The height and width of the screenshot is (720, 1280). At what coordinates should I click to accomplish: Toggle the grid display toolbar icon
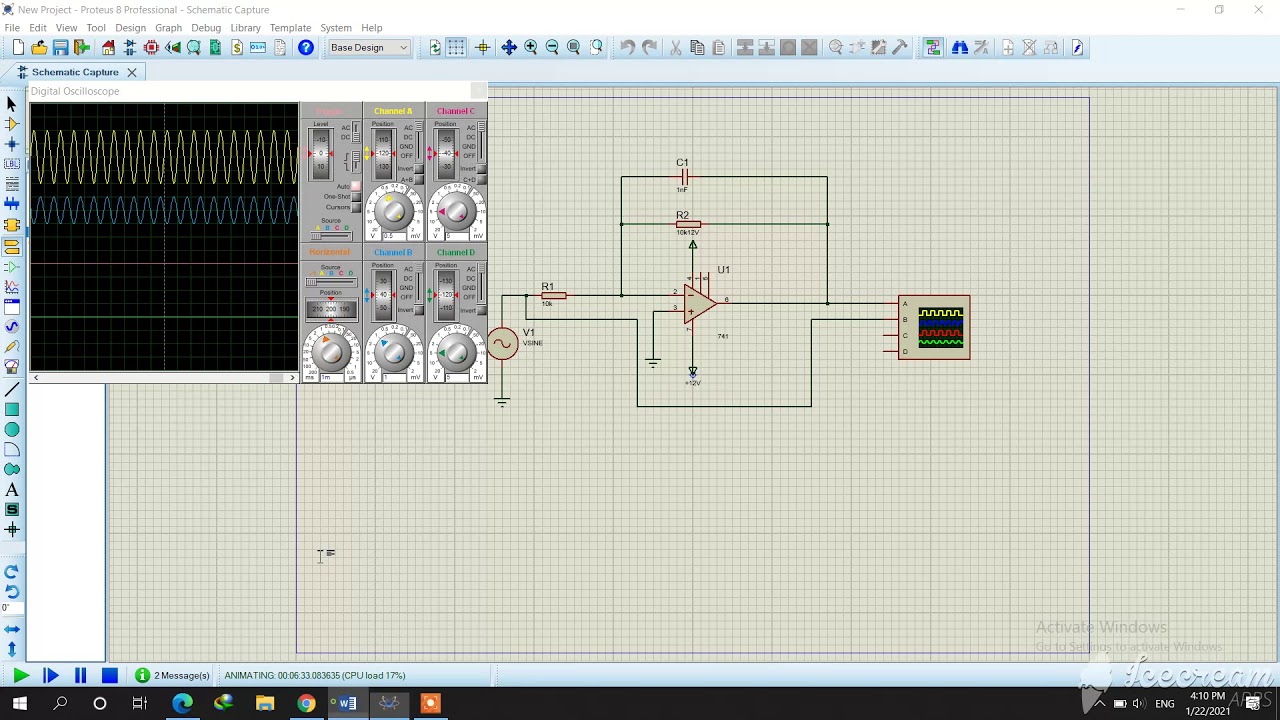pos(456,48)
